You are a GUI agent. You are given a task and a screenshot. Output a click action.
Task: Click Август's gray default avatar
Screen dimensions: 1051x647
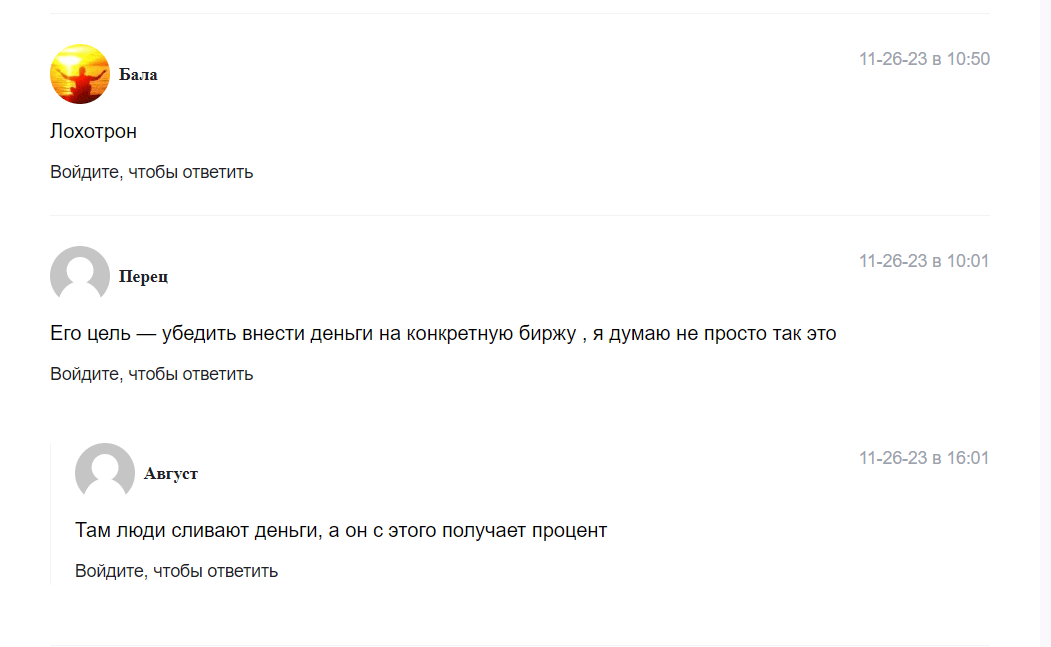[x=104, y=472]
